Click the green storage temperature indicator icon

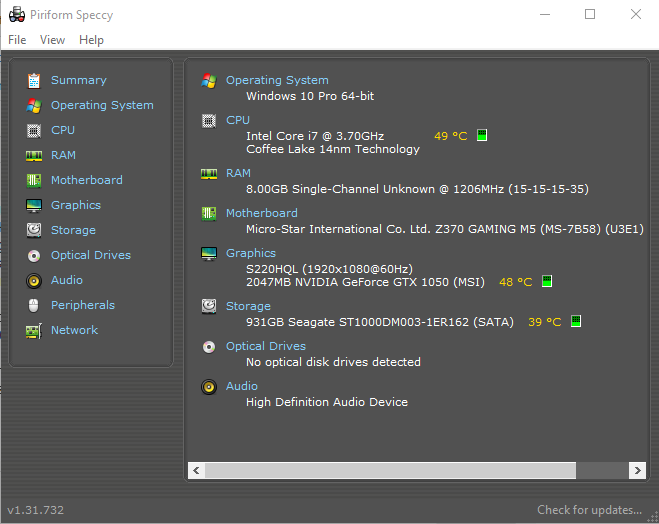576,321
